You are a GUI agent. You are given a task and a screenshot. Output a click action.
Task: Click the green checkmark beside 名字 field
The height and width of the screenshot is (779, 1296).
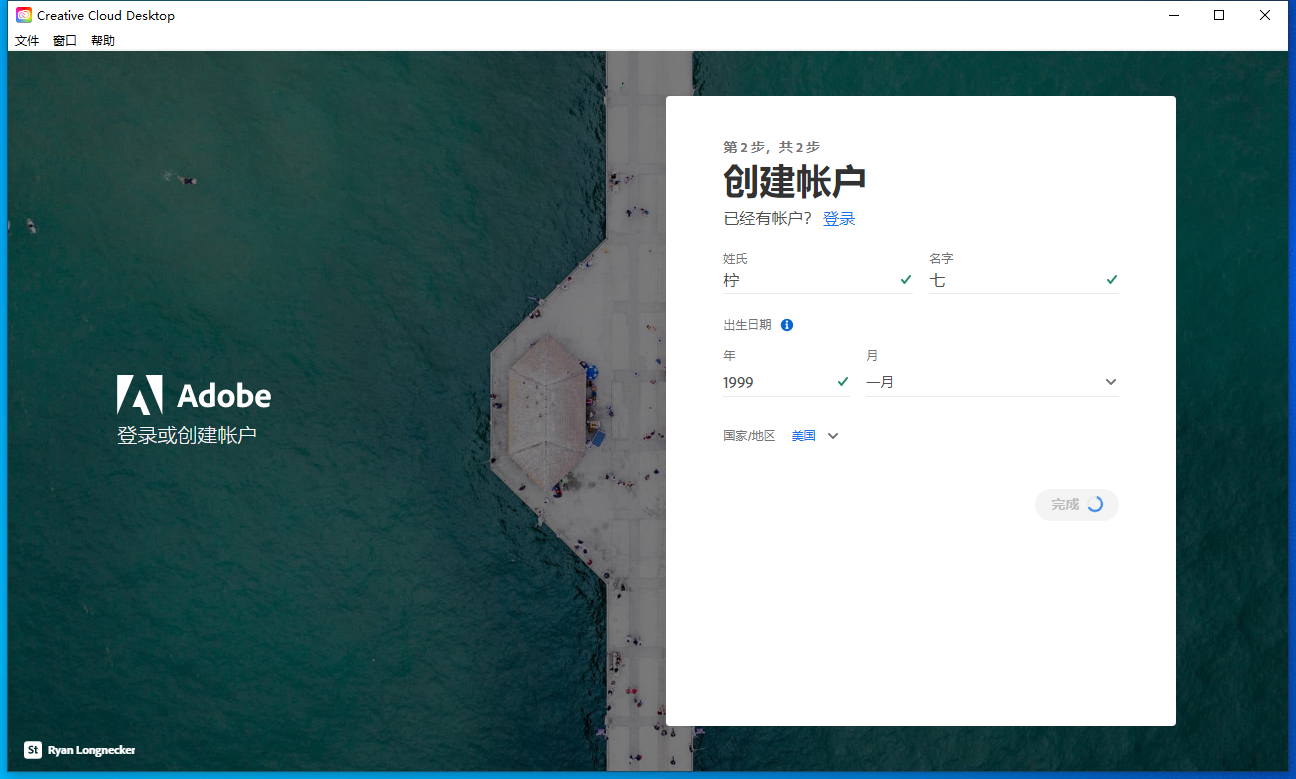1112,280
